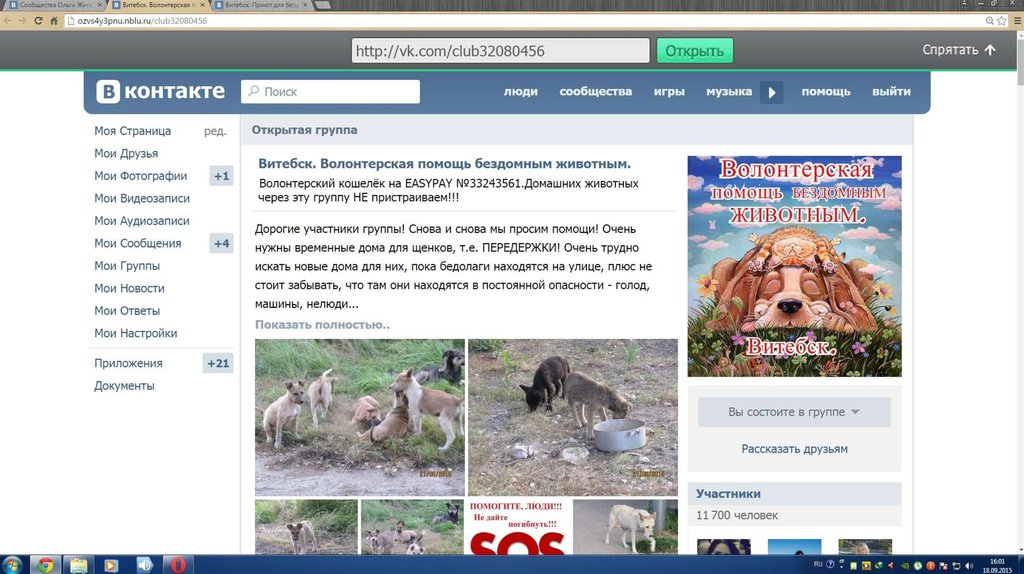Click the browser back arrow
The width and height of the screenshot is (1024, 574).
(x=8, y=21)
